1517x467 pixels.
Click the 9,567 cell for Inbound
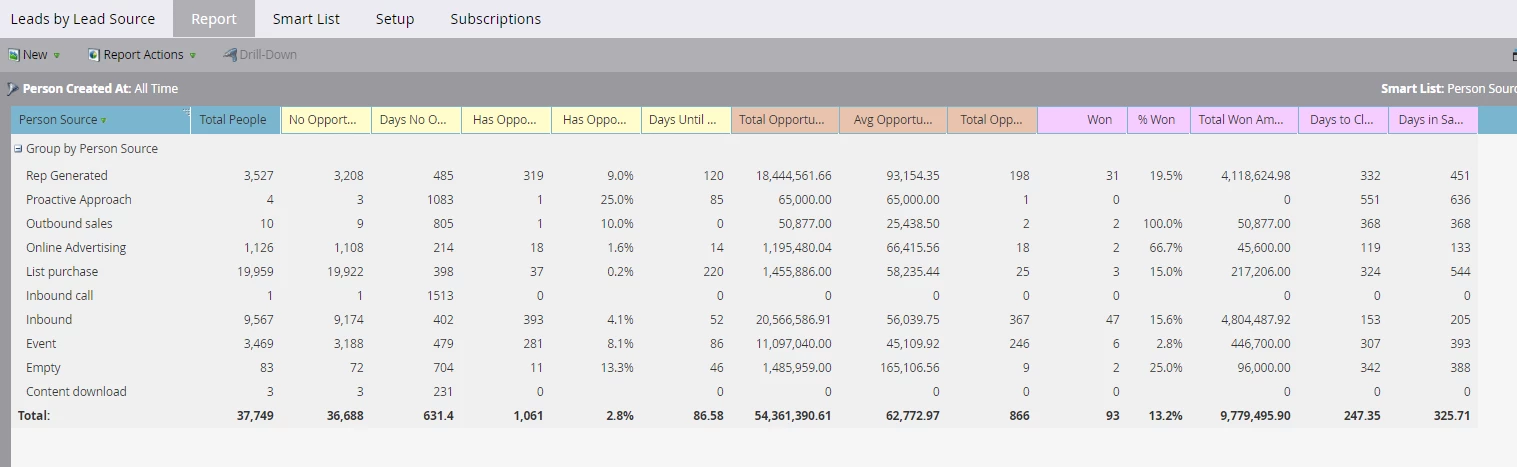tap(258, 320)
